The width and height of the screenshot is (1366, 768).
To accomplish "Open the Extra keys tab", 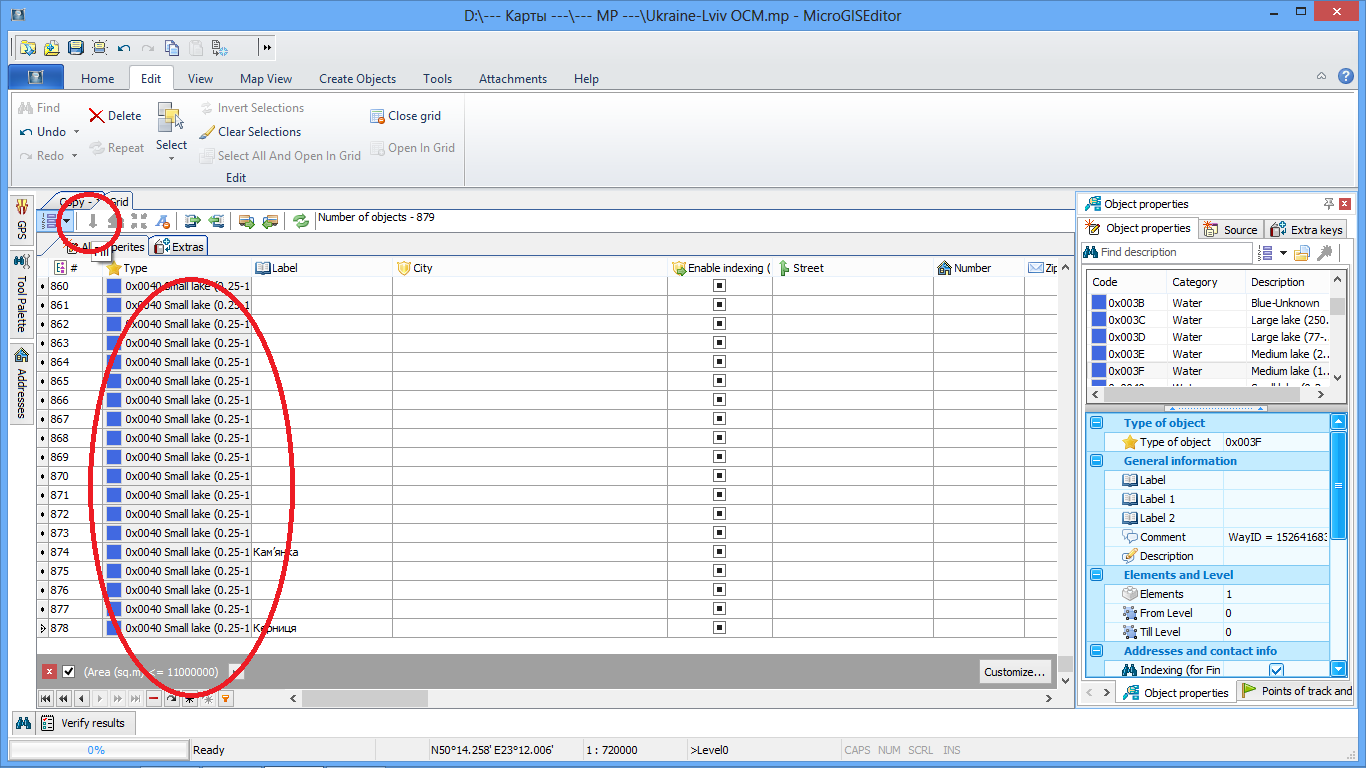I will [1306, 230].
